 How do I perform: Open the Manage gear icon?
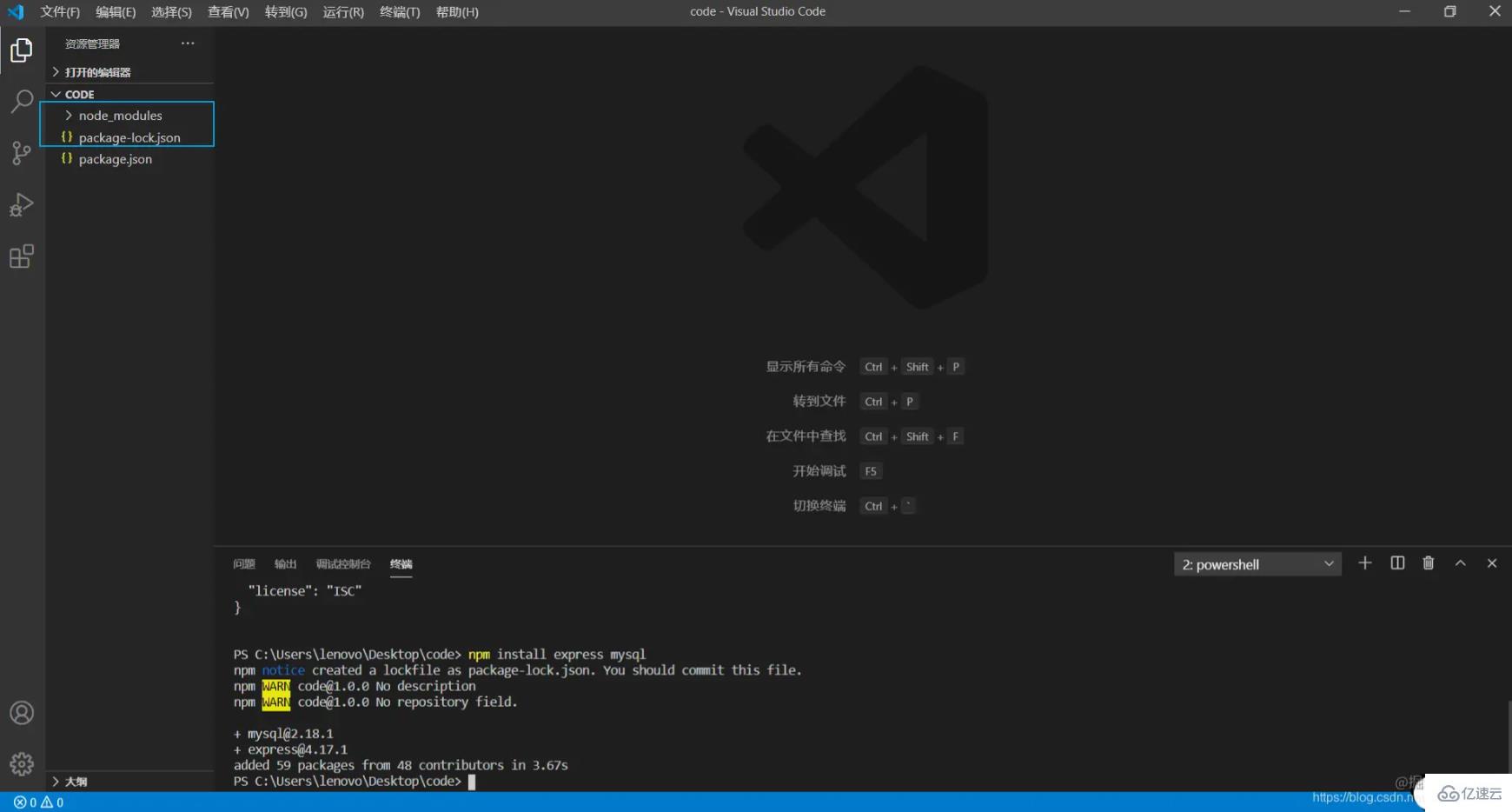(22, 763)
